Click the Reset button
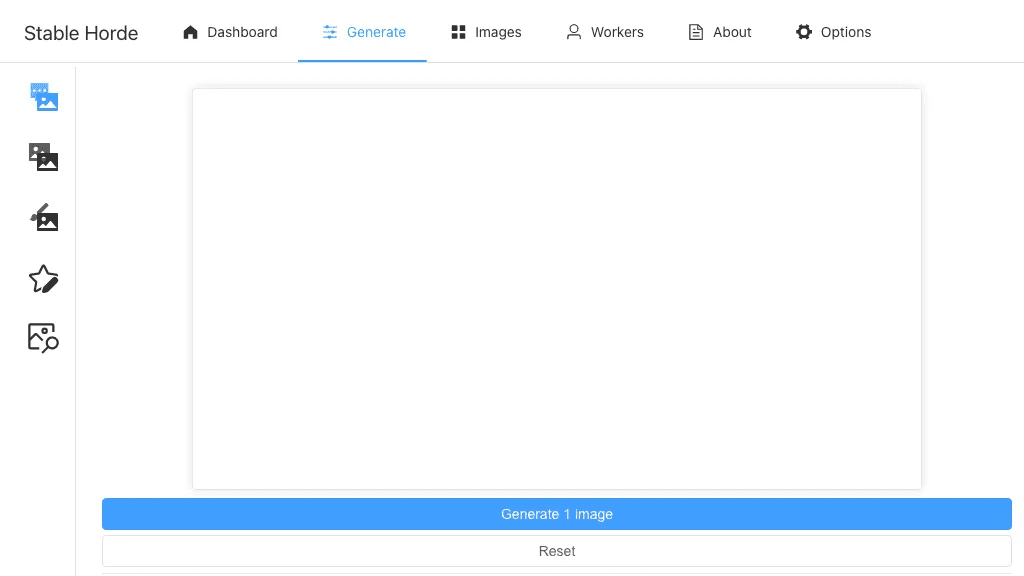 click(557, 551)
